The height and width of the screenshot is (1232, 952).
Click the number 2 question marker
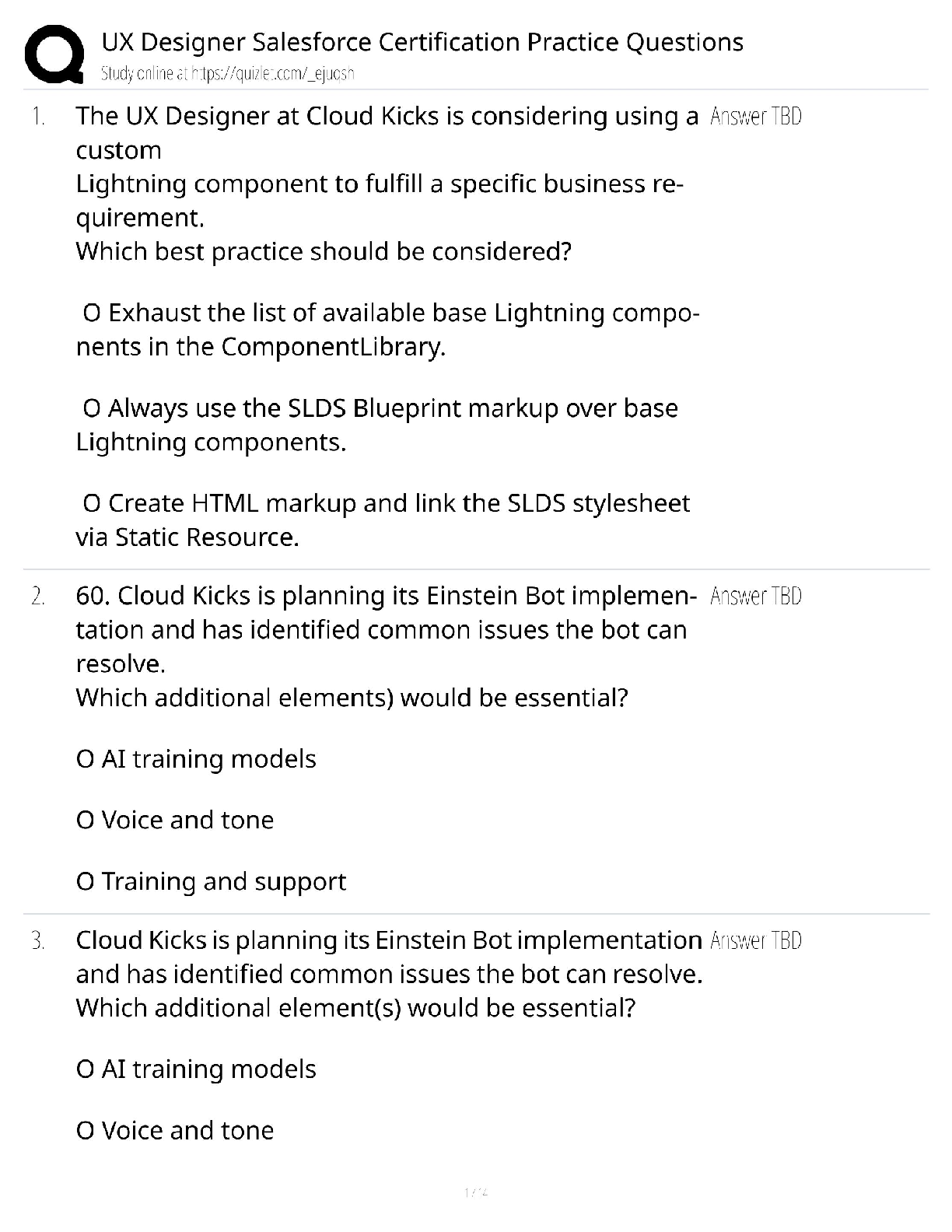click(x=38, y=597)
